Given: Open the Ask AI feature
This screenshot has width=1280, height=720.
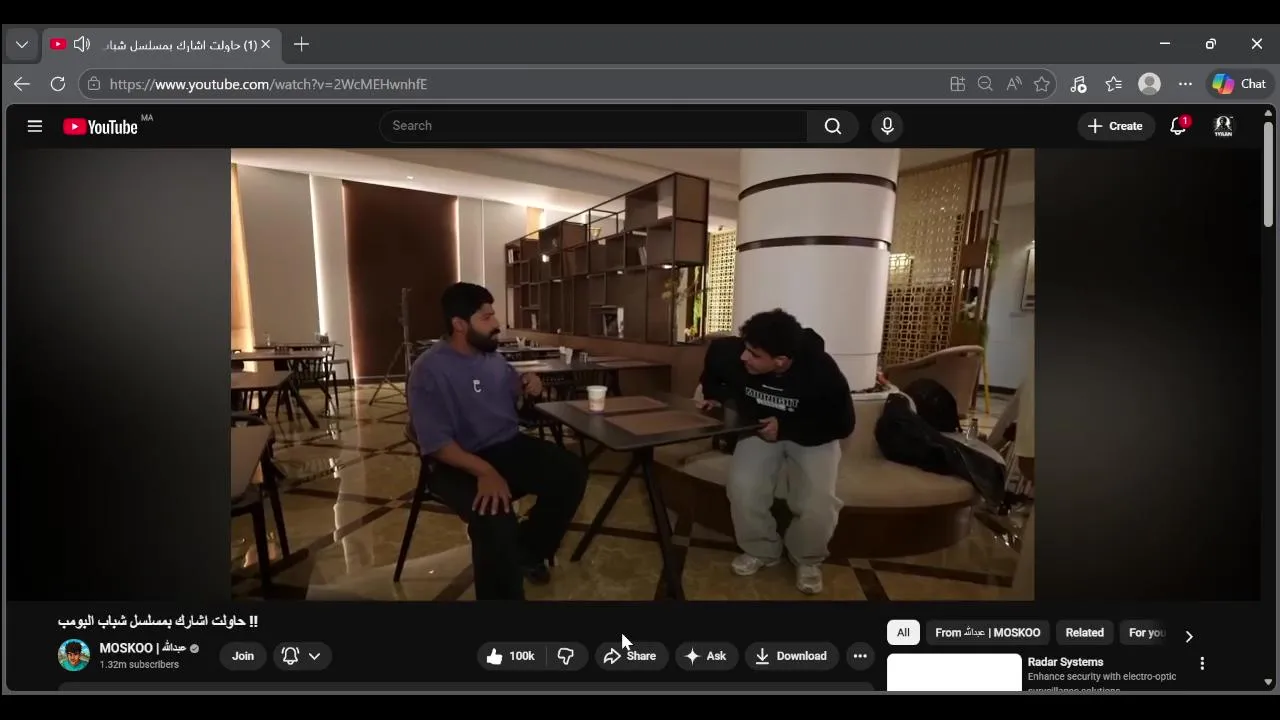Looking at the screenshot, I should tap(706, 656).
